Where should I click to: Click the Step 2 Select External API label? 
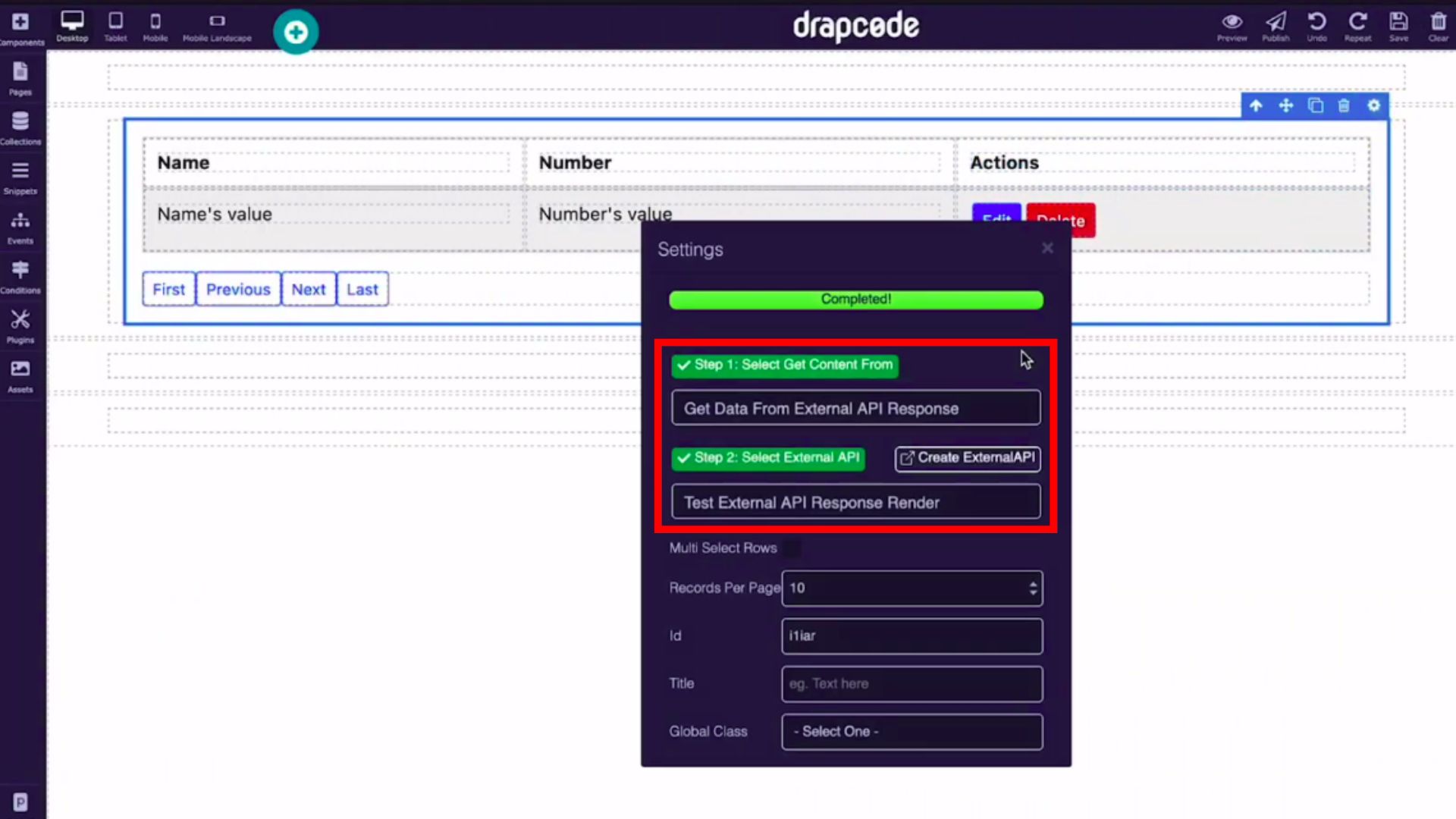click(768, 458)
